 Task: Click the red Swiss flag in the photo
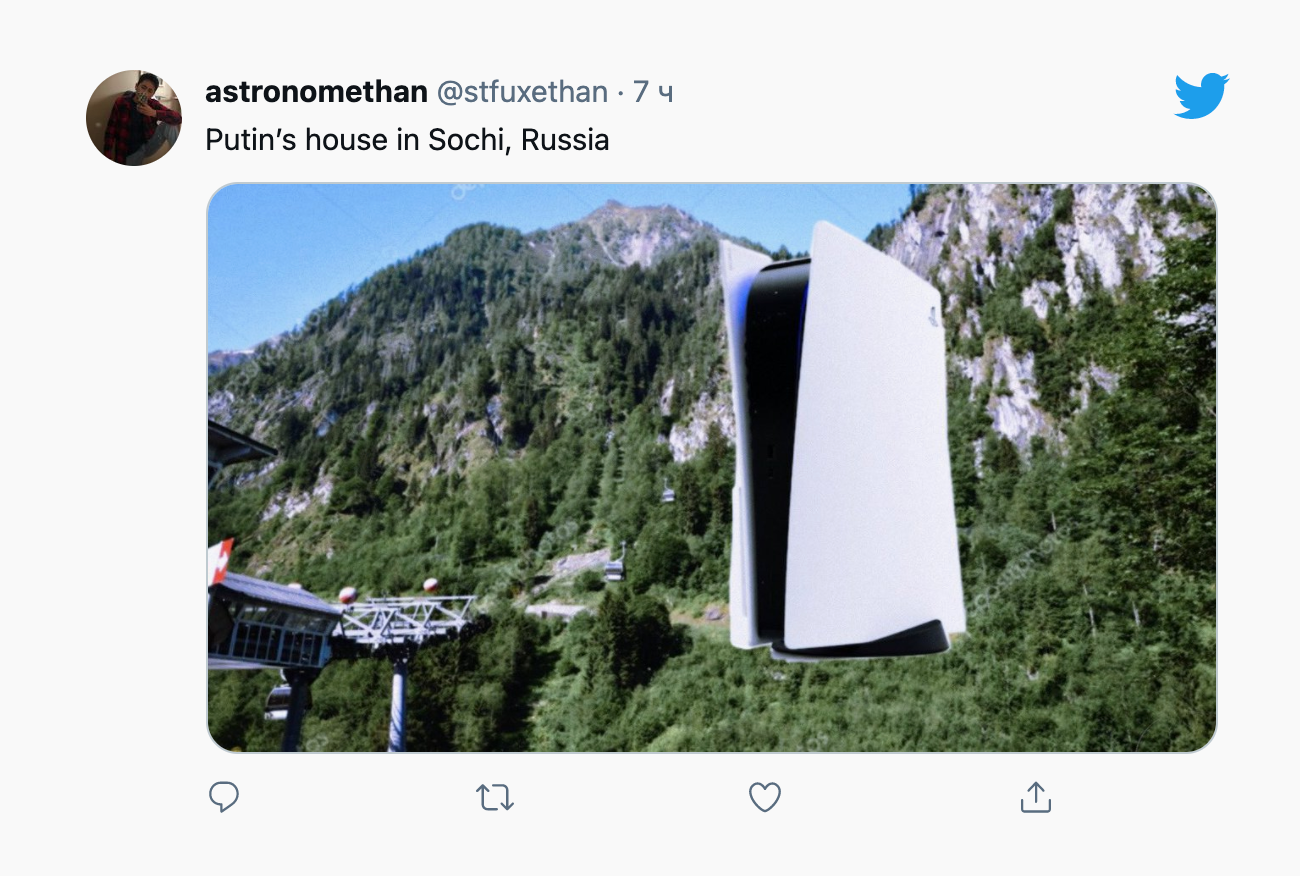221,560
